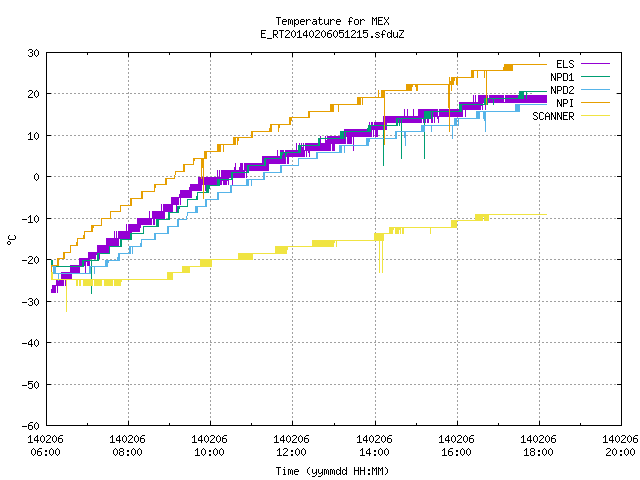The height and width of the screenshot is (480, 640).
Task: Click the x-axis tick label 10:00
Action: (x=209, y=452)
